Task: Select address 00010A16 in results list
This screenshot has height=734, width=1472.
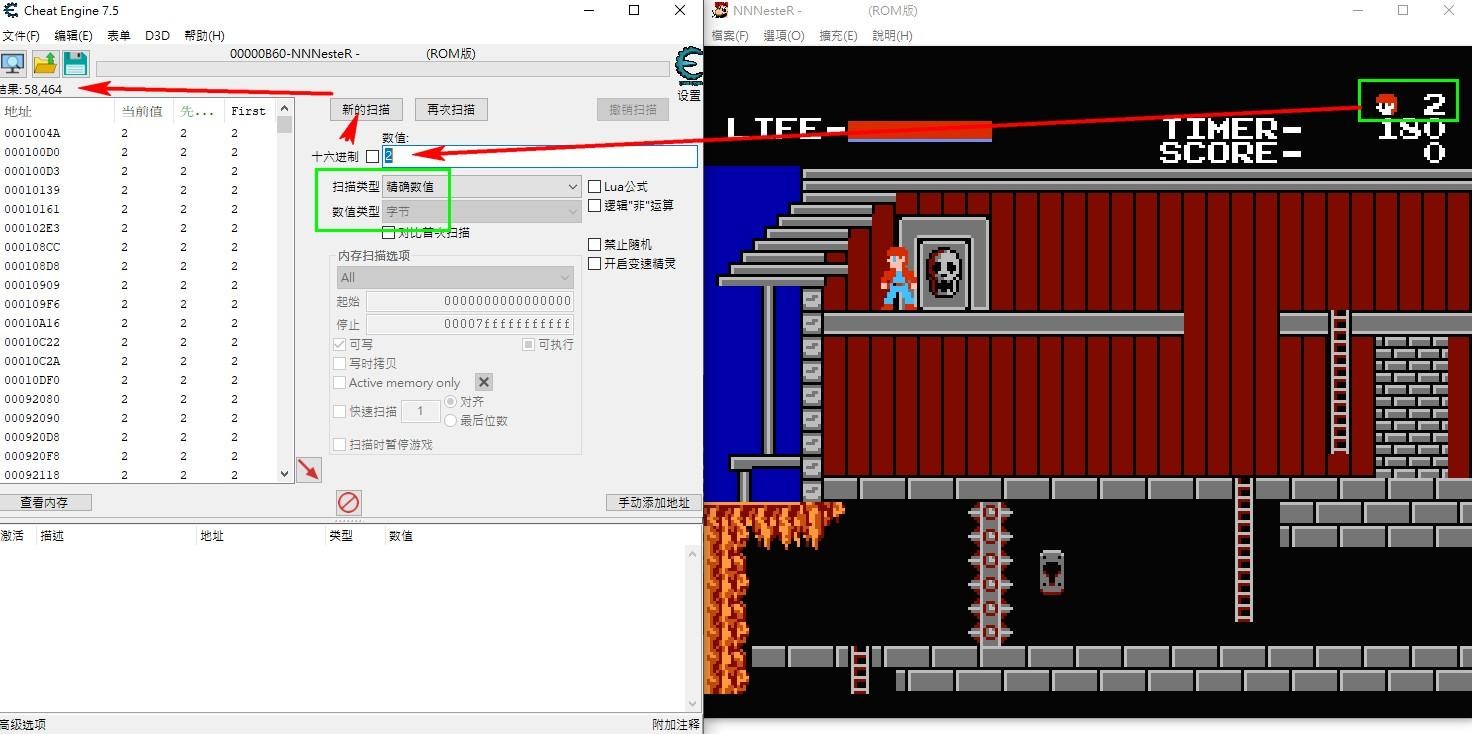Action: (138, 323)
